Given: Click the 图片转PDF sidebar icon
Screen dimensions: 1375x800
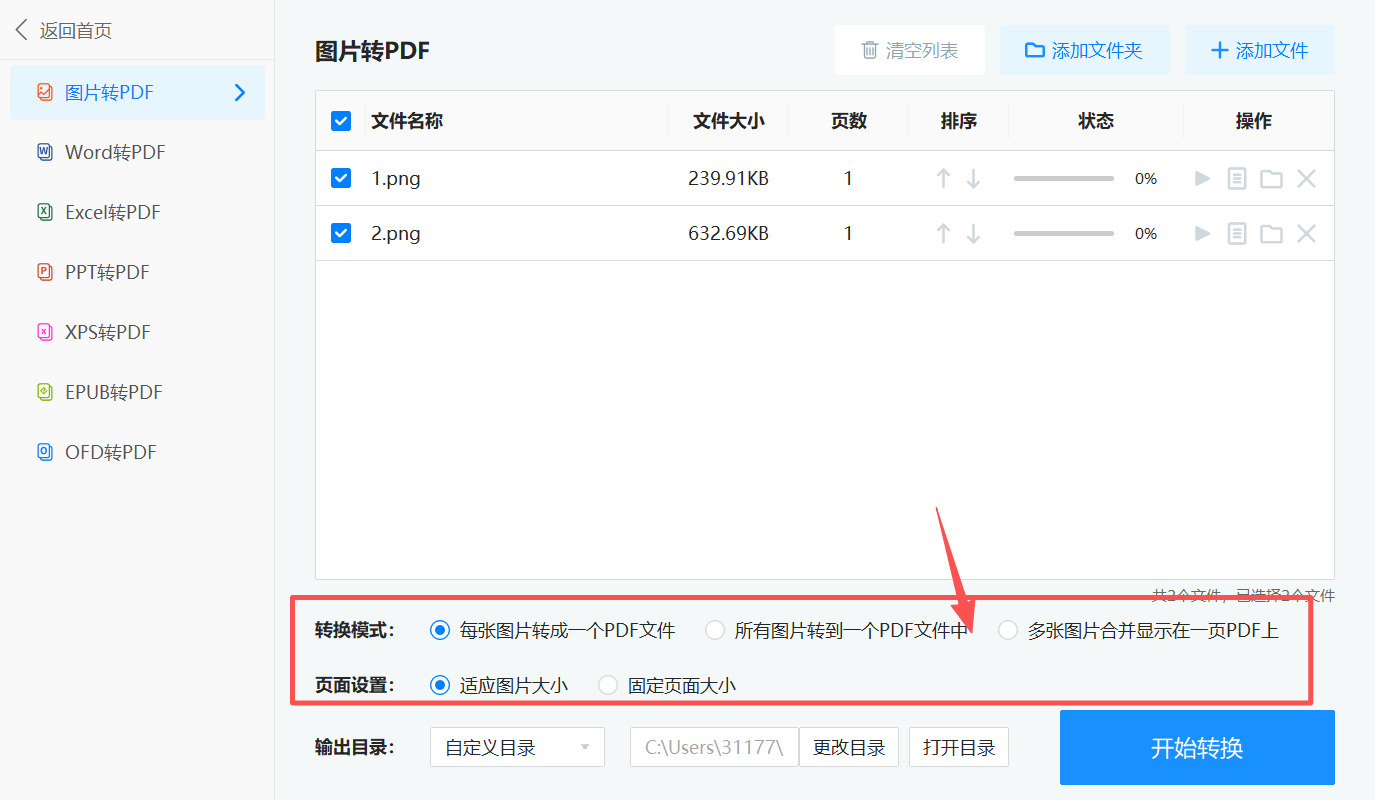Looking at the screenshot, I should click(x=45, y=92).
